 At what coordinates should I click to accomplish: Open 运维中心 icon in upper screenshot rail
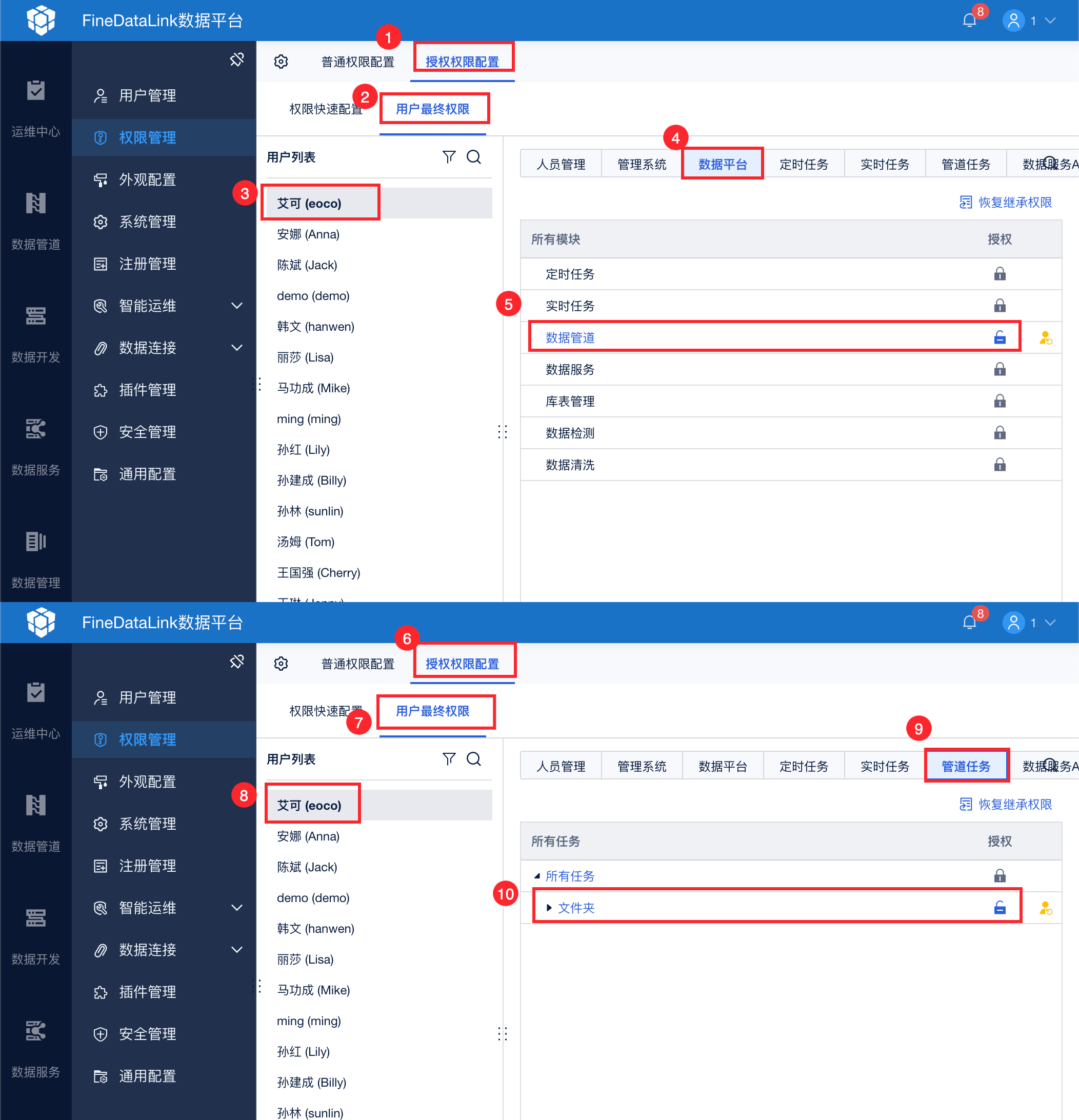(35, 90)
